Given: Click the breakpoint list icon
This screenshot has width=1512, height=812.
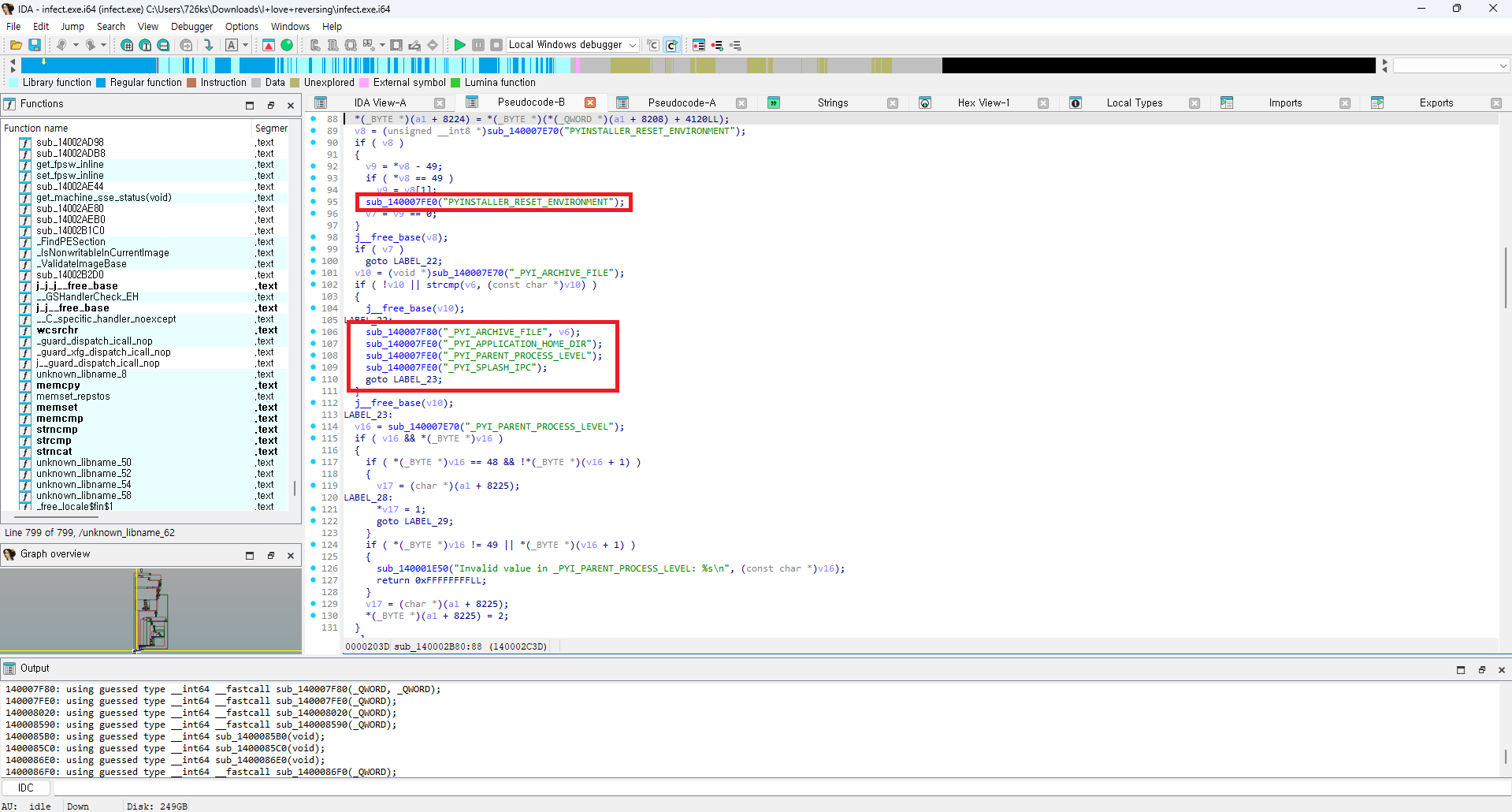Looking at the screenshot, I should pos(699,45).
